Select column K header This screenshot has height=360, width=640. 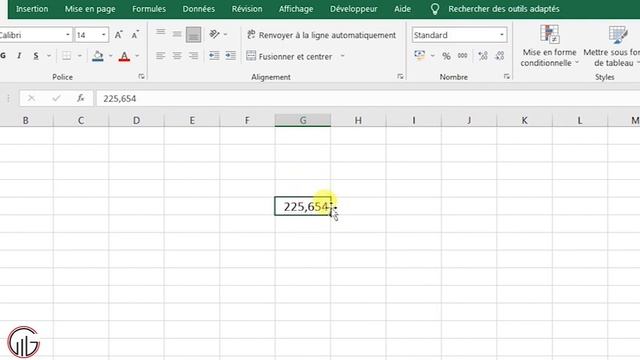[x=524, y=120]
